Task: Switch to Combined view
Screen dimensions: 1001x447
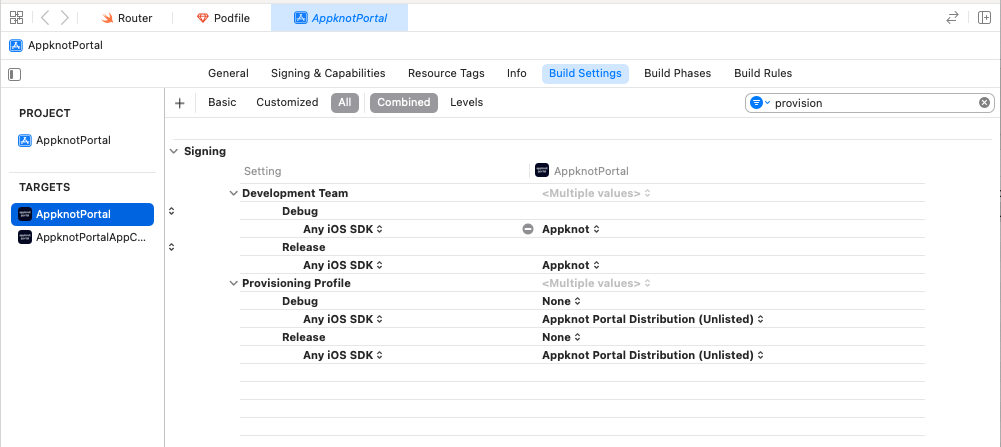Action: (403, 102)
